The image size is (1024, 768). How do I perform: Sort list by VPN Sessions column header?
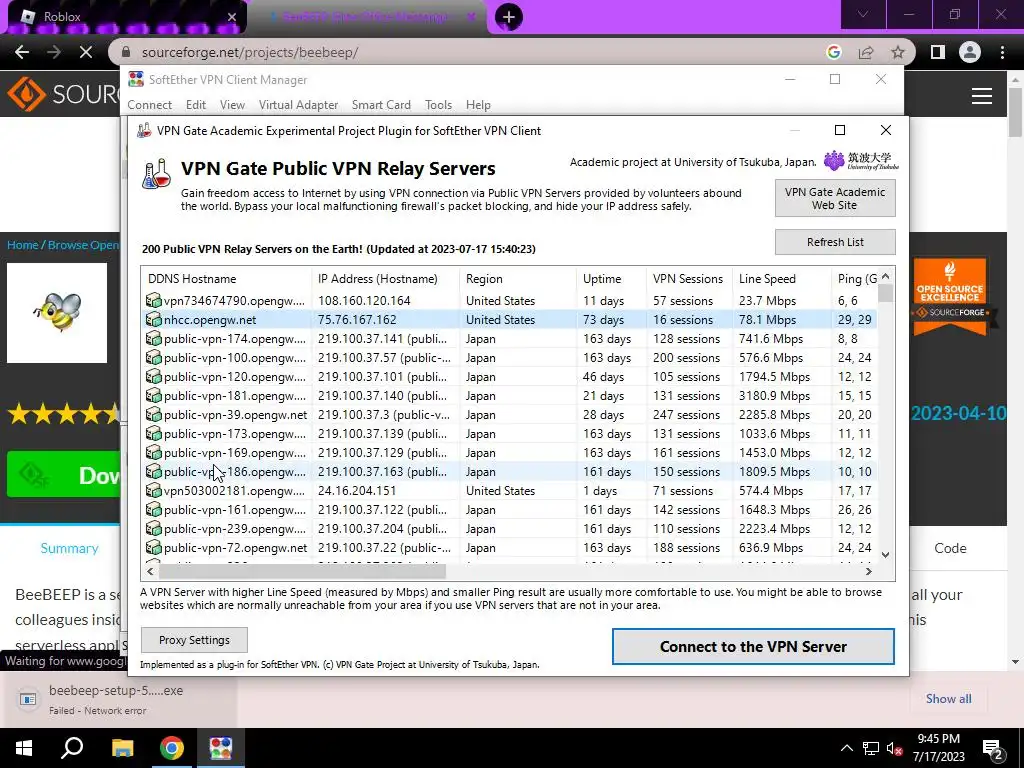click(x=689, y=279)
